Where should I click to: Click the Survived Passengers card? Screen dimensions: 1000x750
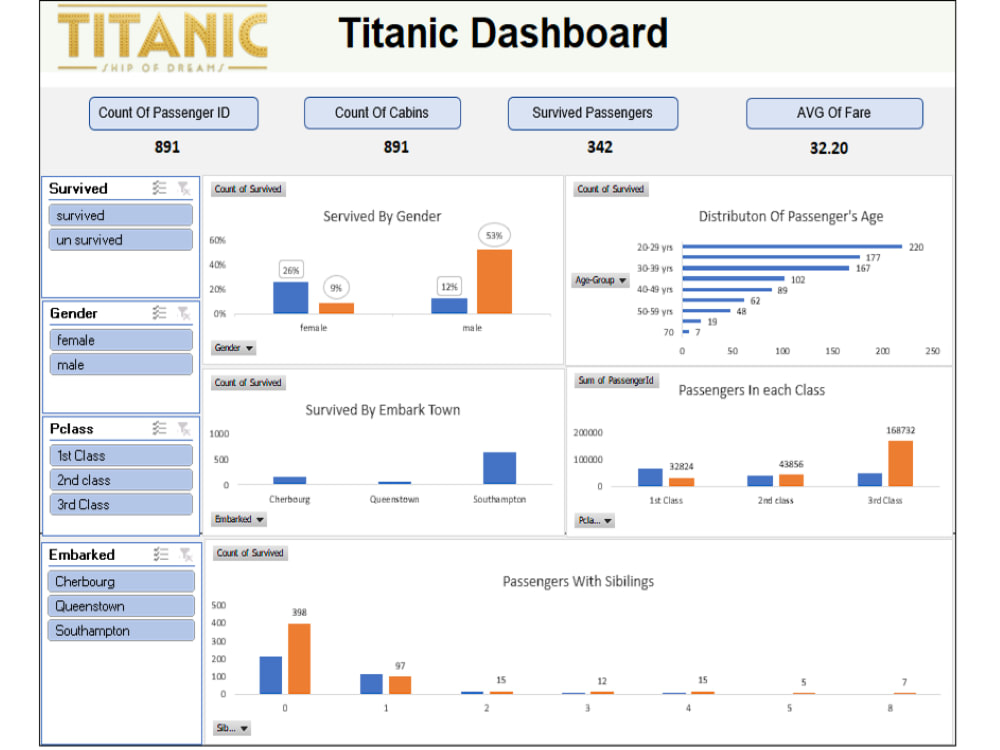(592, 113)
